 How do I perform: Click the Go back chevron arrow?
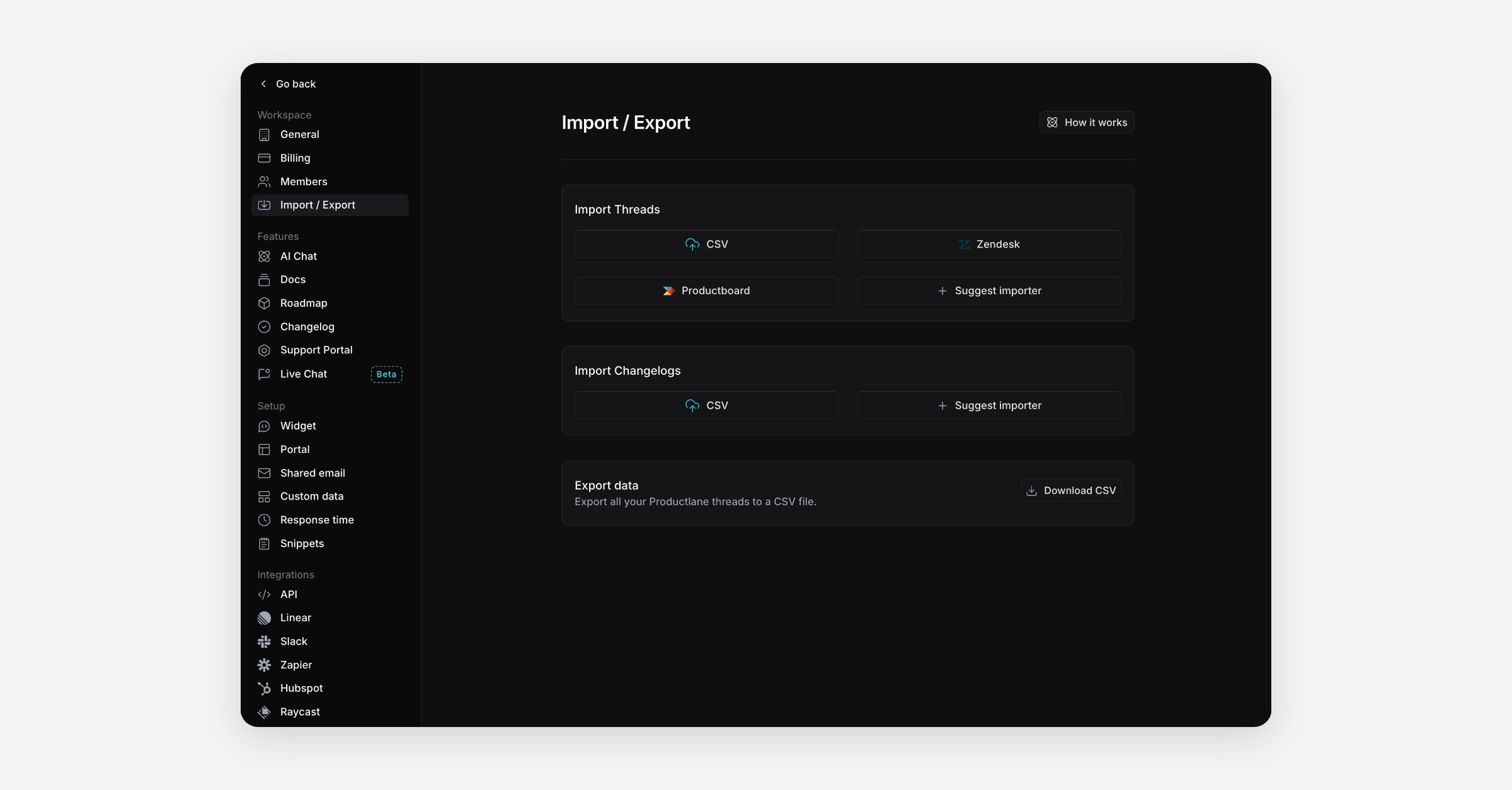click(x=263, y=84)
